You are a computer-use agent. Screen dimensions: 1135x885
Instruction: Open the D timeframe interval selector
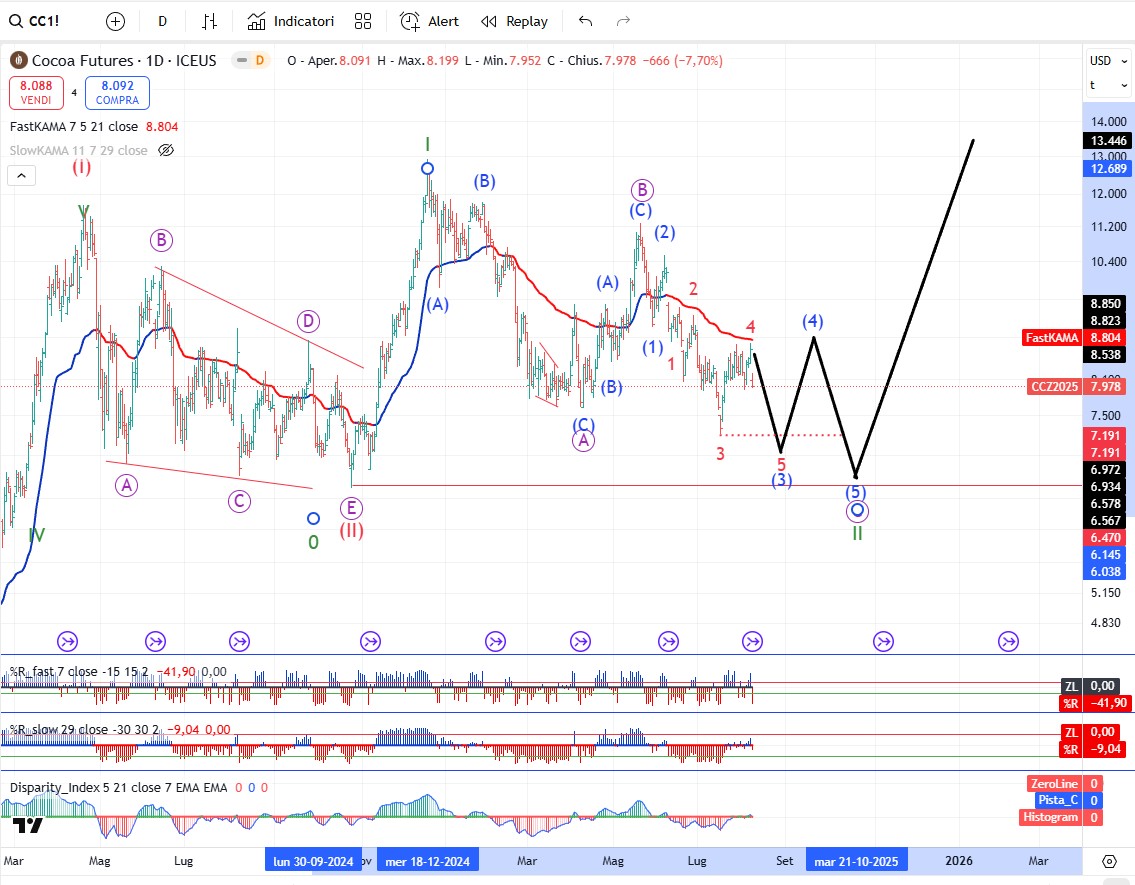(163, 21)
